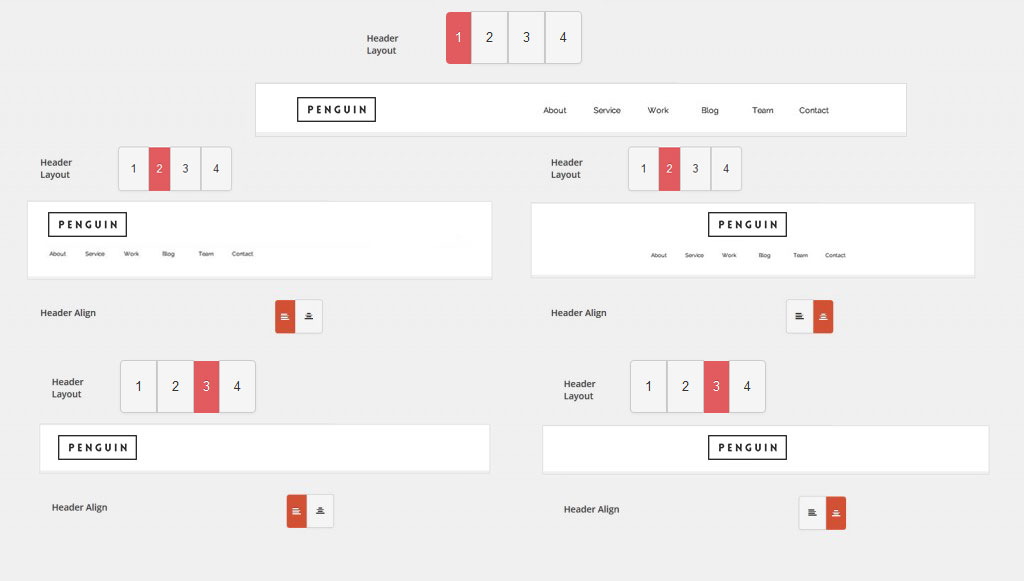
Task: Click the centered PENGUIN logo in the logo-only header
Action: (x=747, y=448)
